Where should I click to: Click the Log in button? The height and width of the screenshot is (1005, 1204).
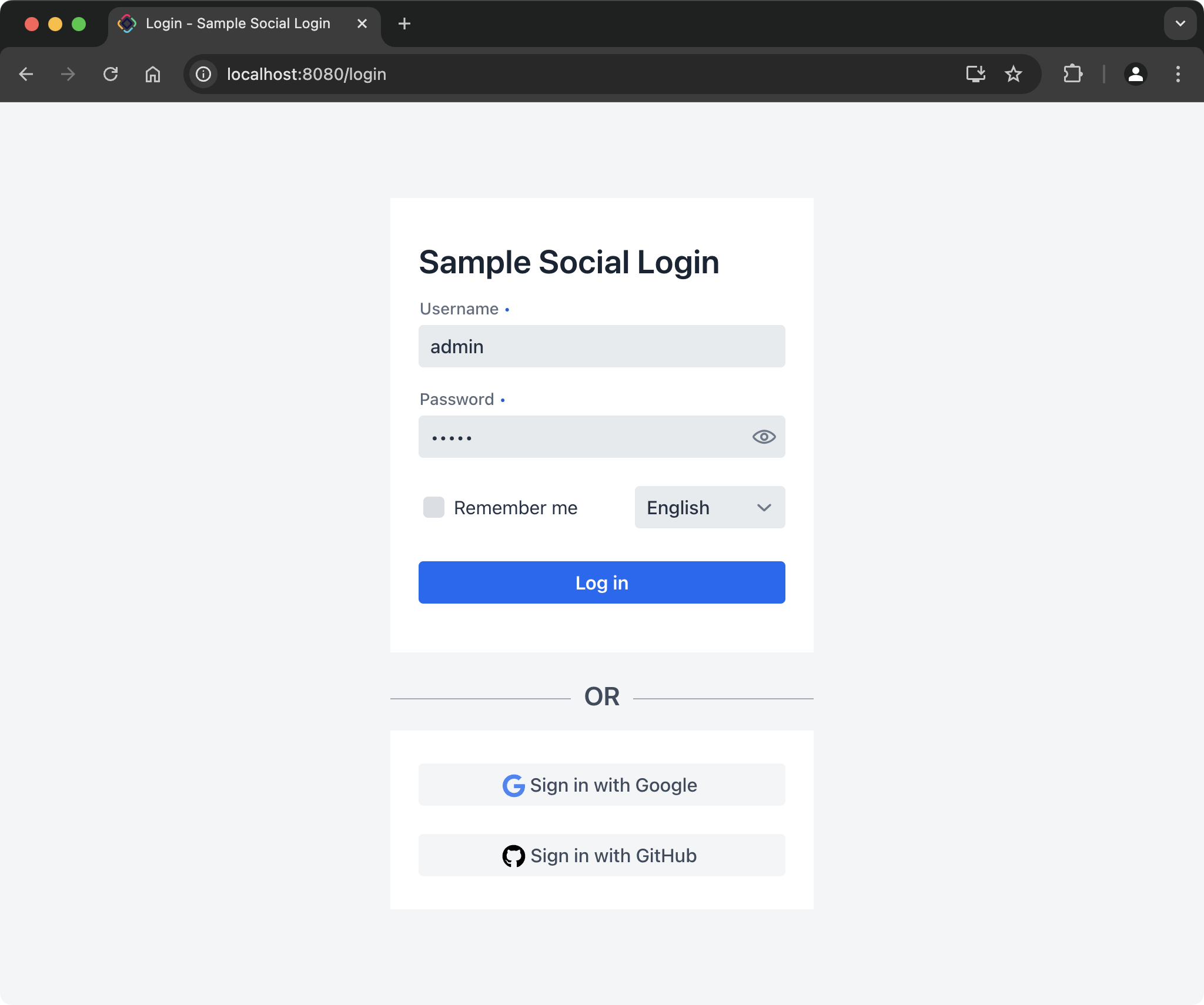(x=601, y=582)
